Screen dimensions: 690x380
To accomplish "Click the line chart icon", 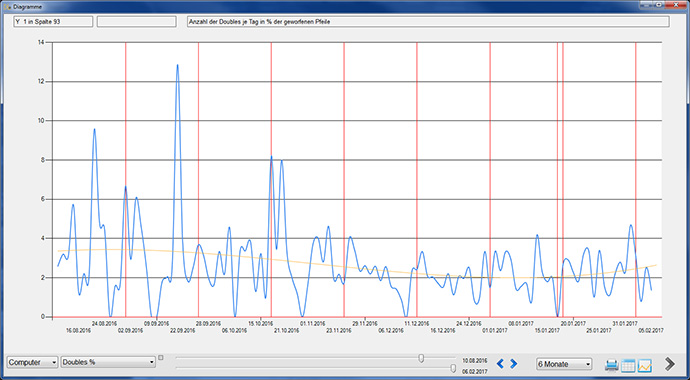I will [x=645, y=365].
